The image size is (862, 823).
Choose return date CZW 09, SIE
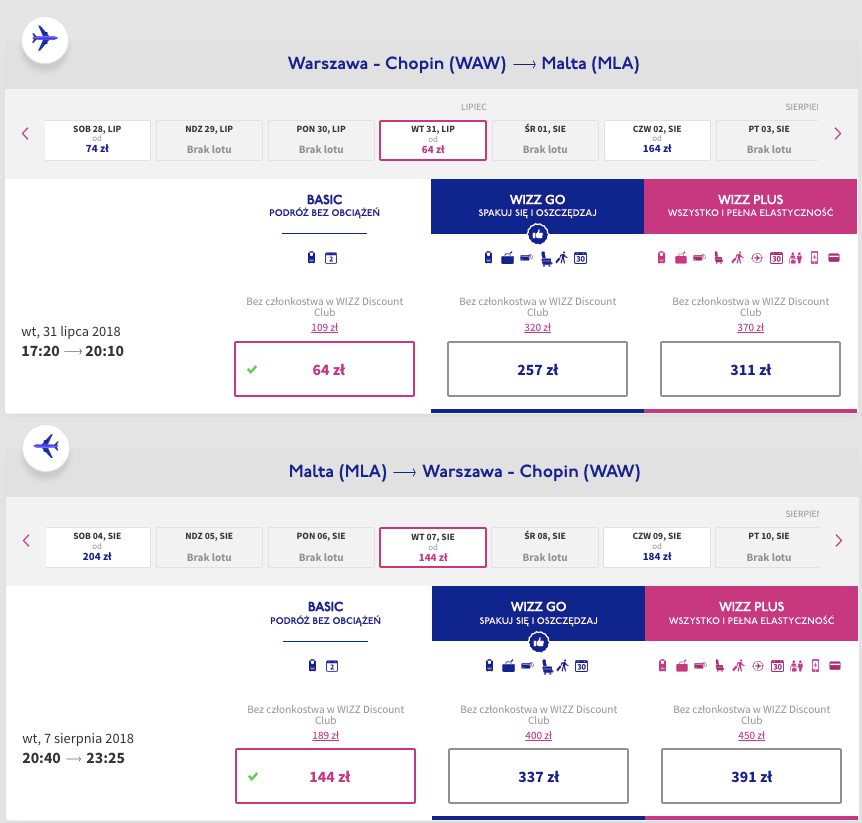click(657, 547)
